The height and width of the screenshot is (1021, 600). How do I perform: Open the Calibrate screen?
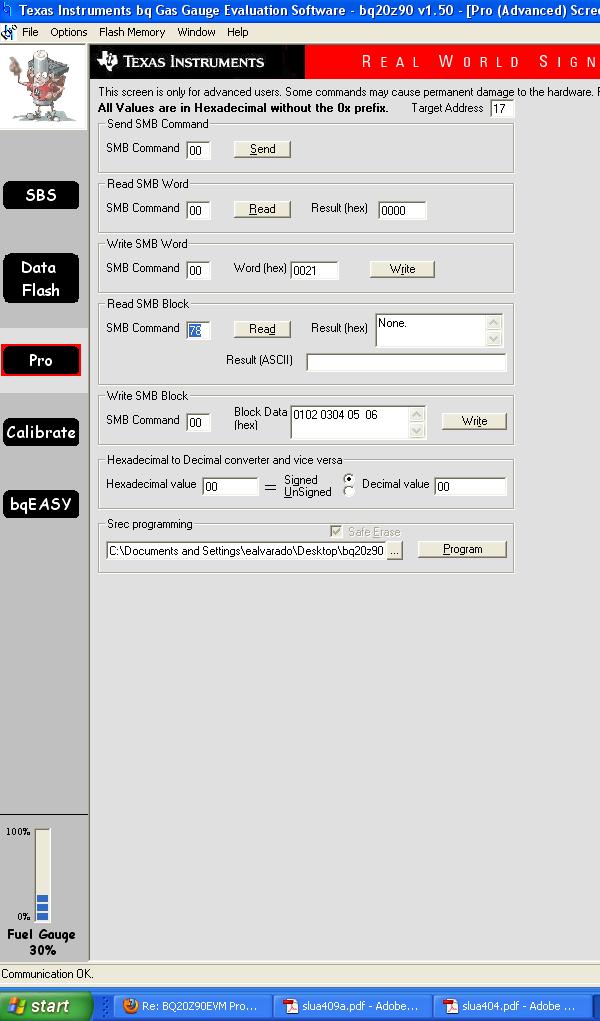(x=41, y=432)
